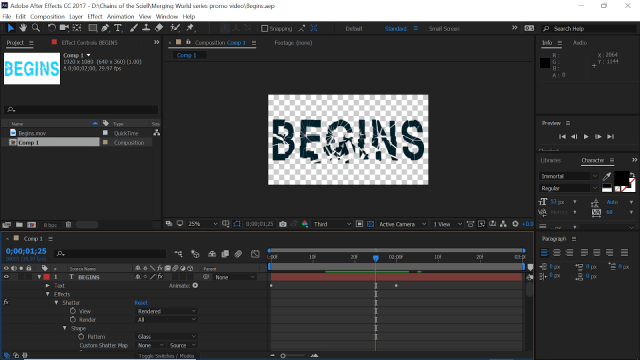Open the Third resolution dropdown
The image size is (640, 360).
coord(332,224)
